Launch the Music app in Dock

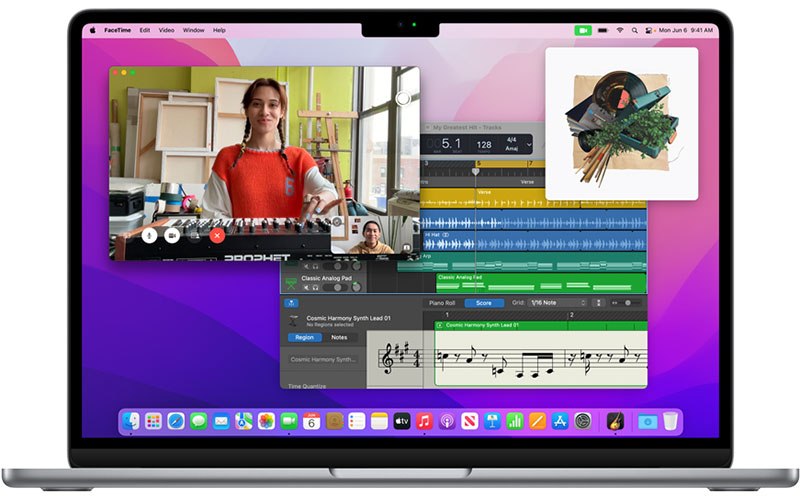point(424,422)
